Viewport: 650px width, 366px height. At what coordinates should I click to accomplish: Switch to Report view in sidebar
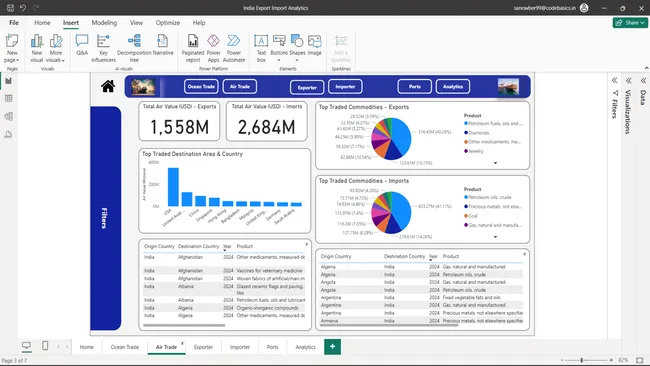click(8, 81)
